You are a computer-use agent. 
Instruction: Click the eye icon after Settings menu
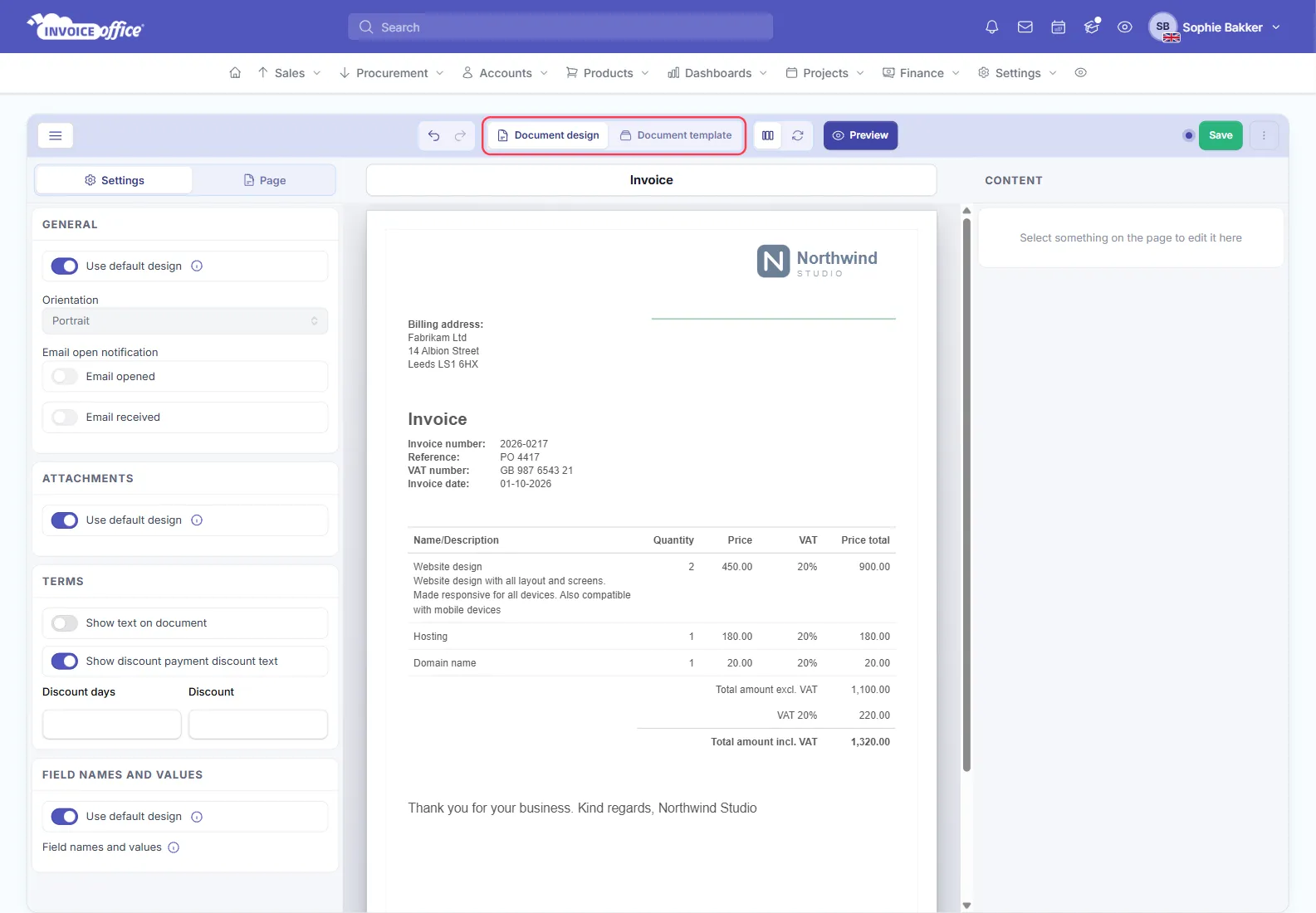(x=1080, y=73)
